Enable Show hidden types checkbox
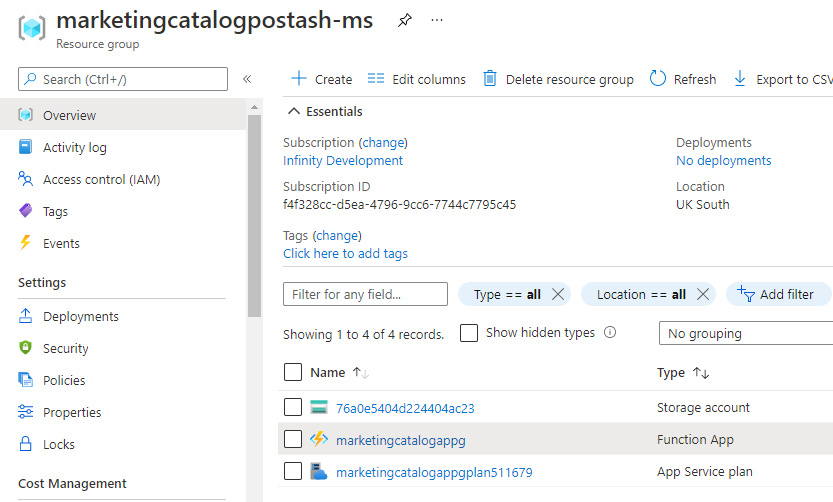Screen dimensions: 833x502 (469, 333)
